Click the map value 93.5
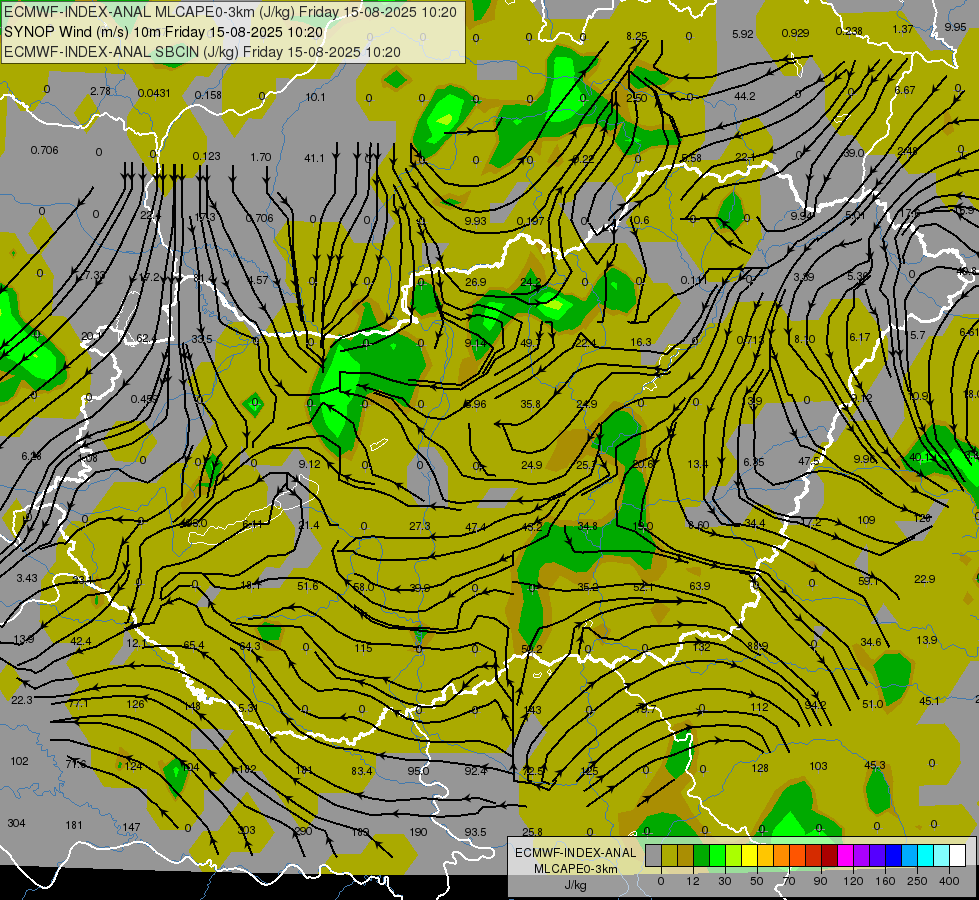979x900 pixels. (x=475, y=832)
